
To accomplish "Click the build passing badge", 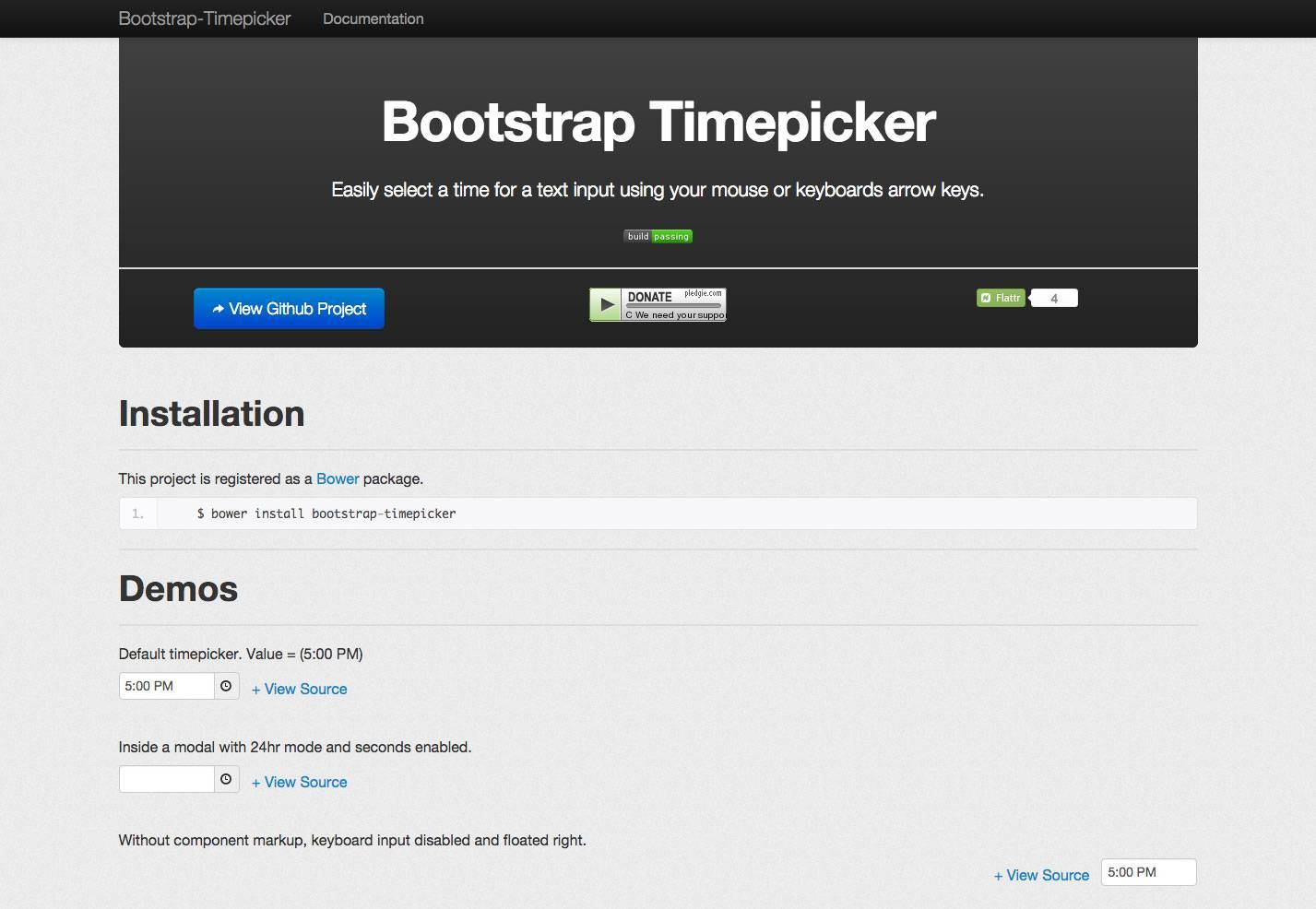I will tap(658, 236).
